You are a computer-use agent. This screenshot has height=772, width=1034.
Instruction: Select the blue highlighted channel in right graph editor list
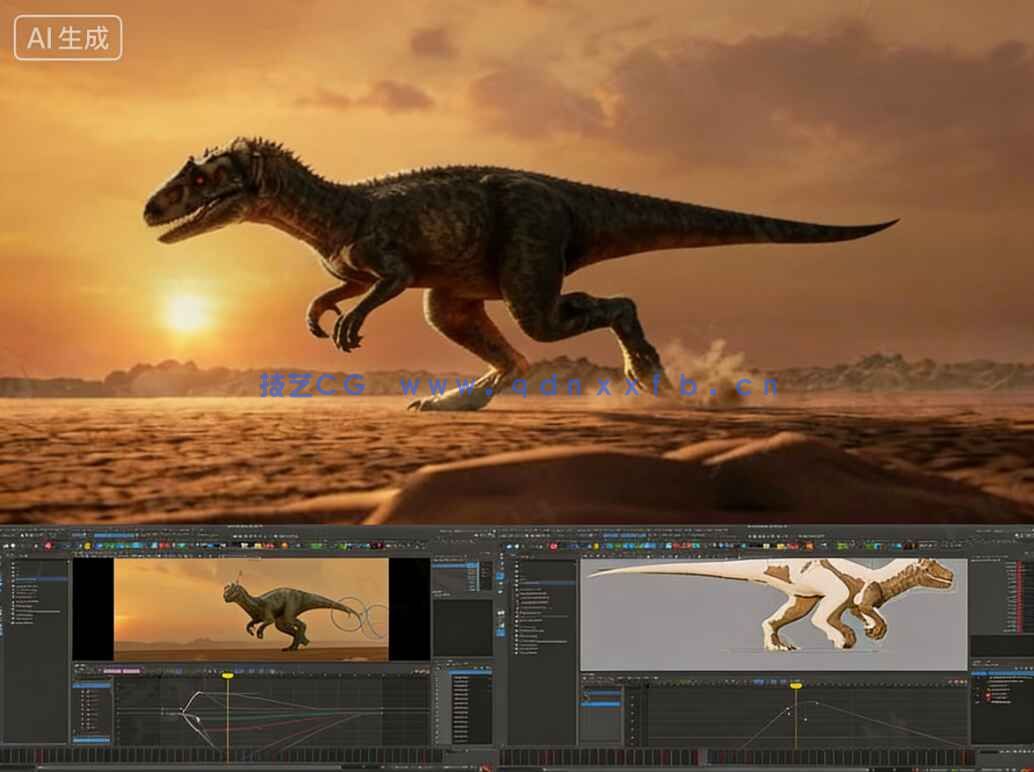(x=601, y=703)
